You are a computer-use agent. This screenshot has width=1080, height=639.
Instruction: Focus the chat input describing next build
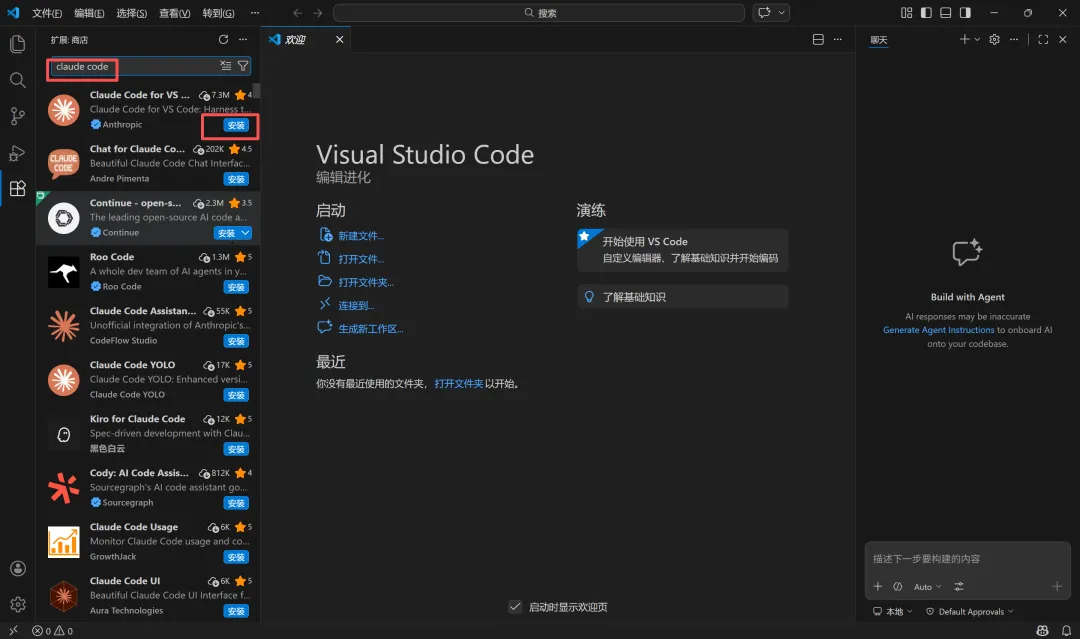pos(967,558)
